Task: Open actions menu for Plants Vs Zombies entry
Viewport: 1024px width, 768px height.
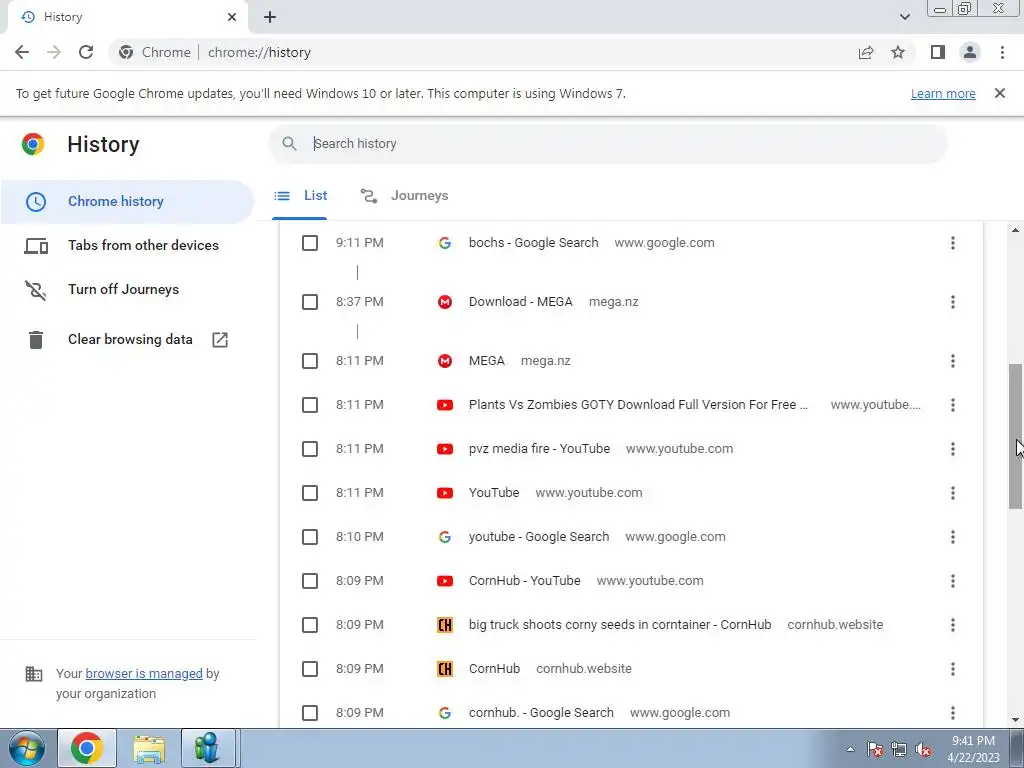Action: (952, 405)
